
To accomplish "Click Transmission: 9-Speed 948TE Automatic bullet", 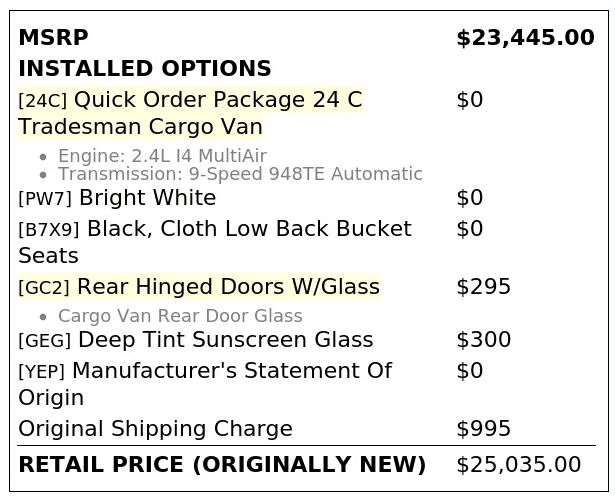I will (240, 174).
